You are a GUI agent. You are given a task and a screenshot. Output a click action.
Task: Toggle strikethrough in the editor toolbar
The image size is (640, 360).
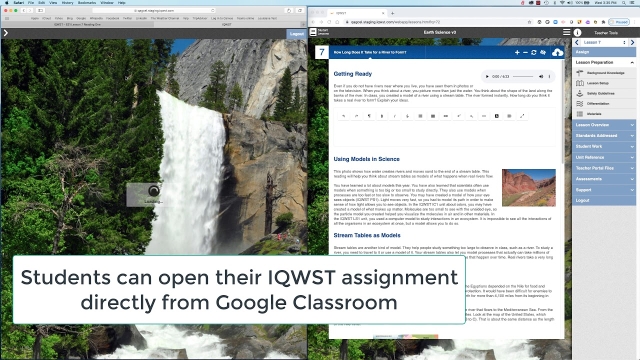407,116
